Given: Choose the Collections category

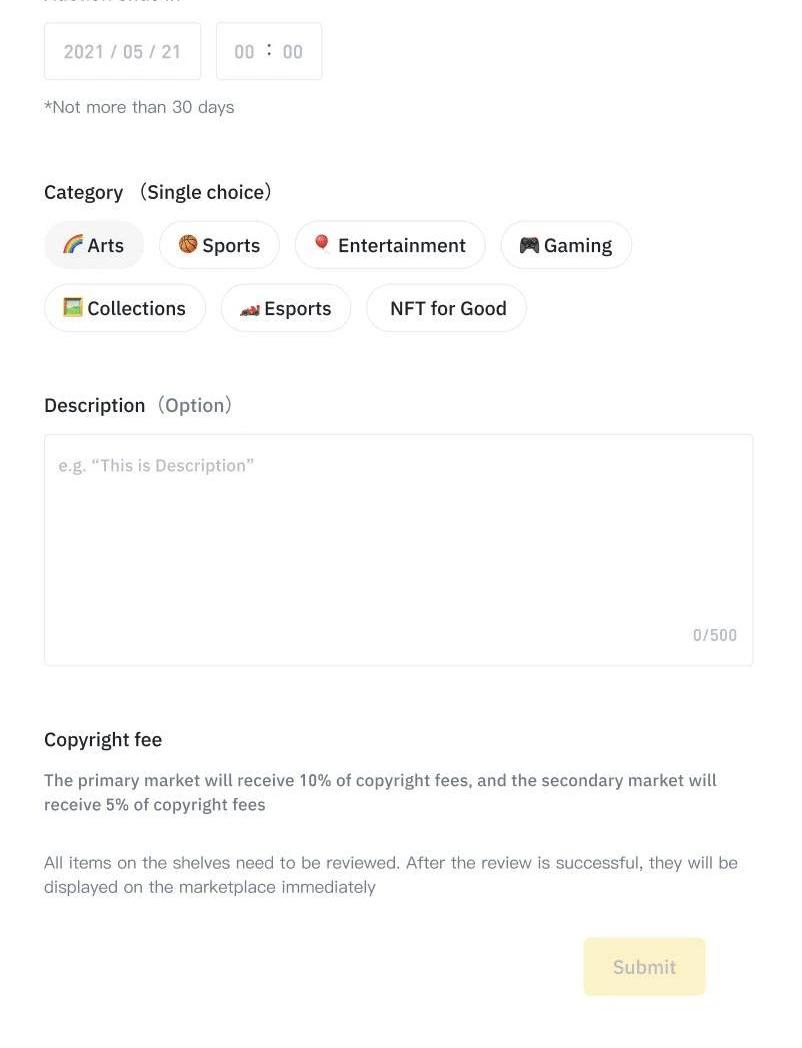Looking at the screenshot, I should click(125, 308).
